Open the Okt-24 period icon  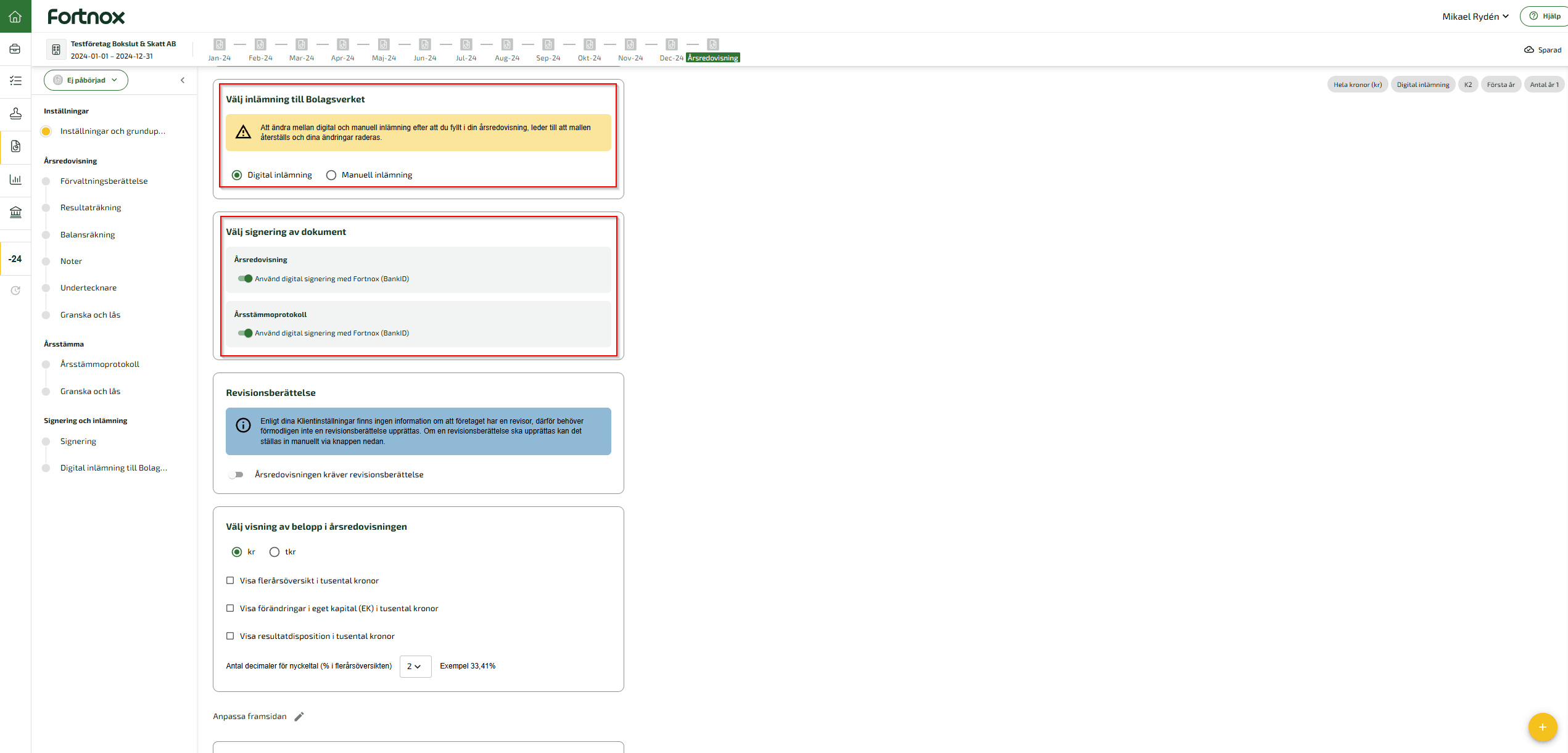590,44
